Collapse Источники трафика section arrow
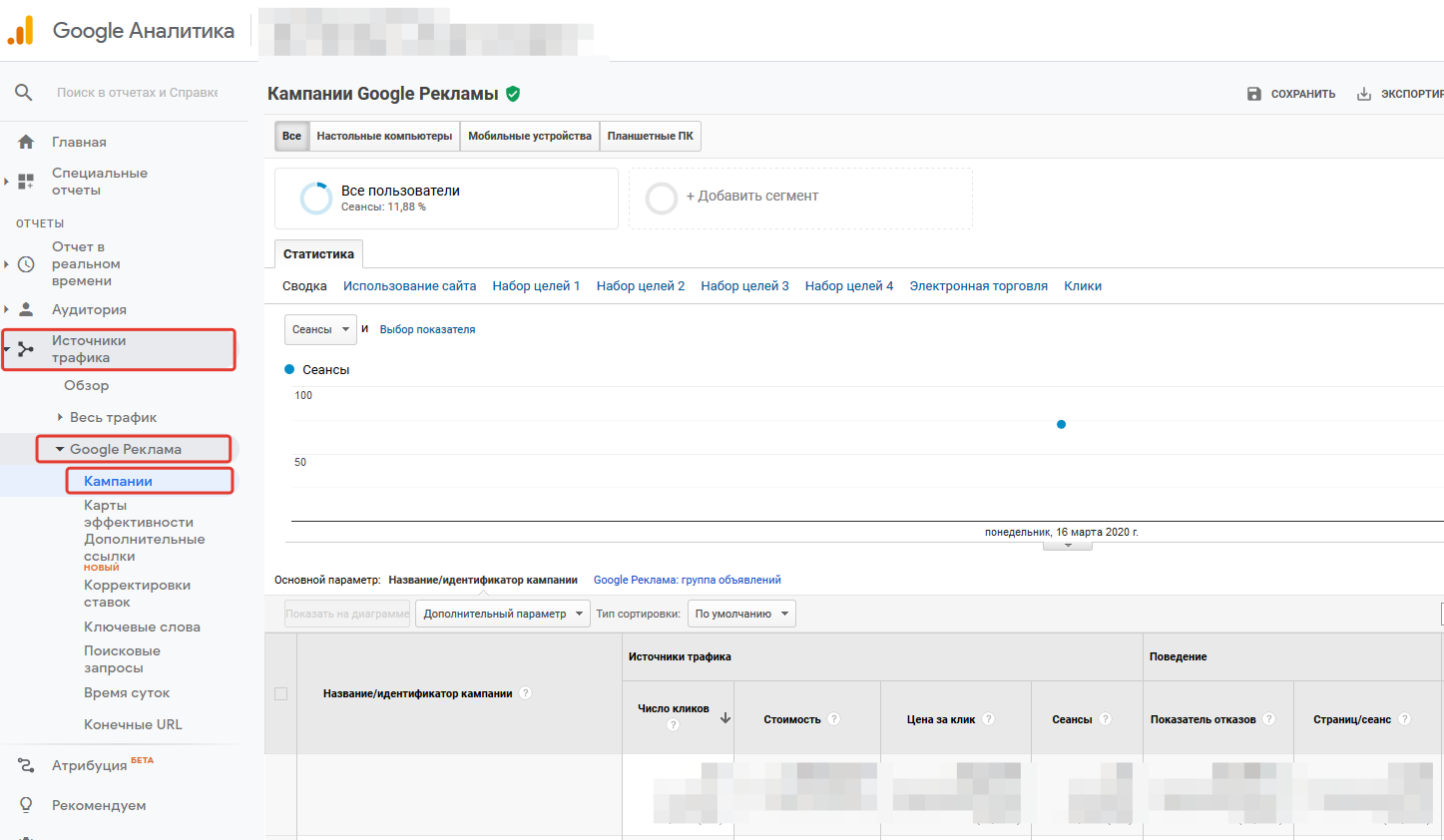Screen dimensions: 1444x840 tap(6, 349)
